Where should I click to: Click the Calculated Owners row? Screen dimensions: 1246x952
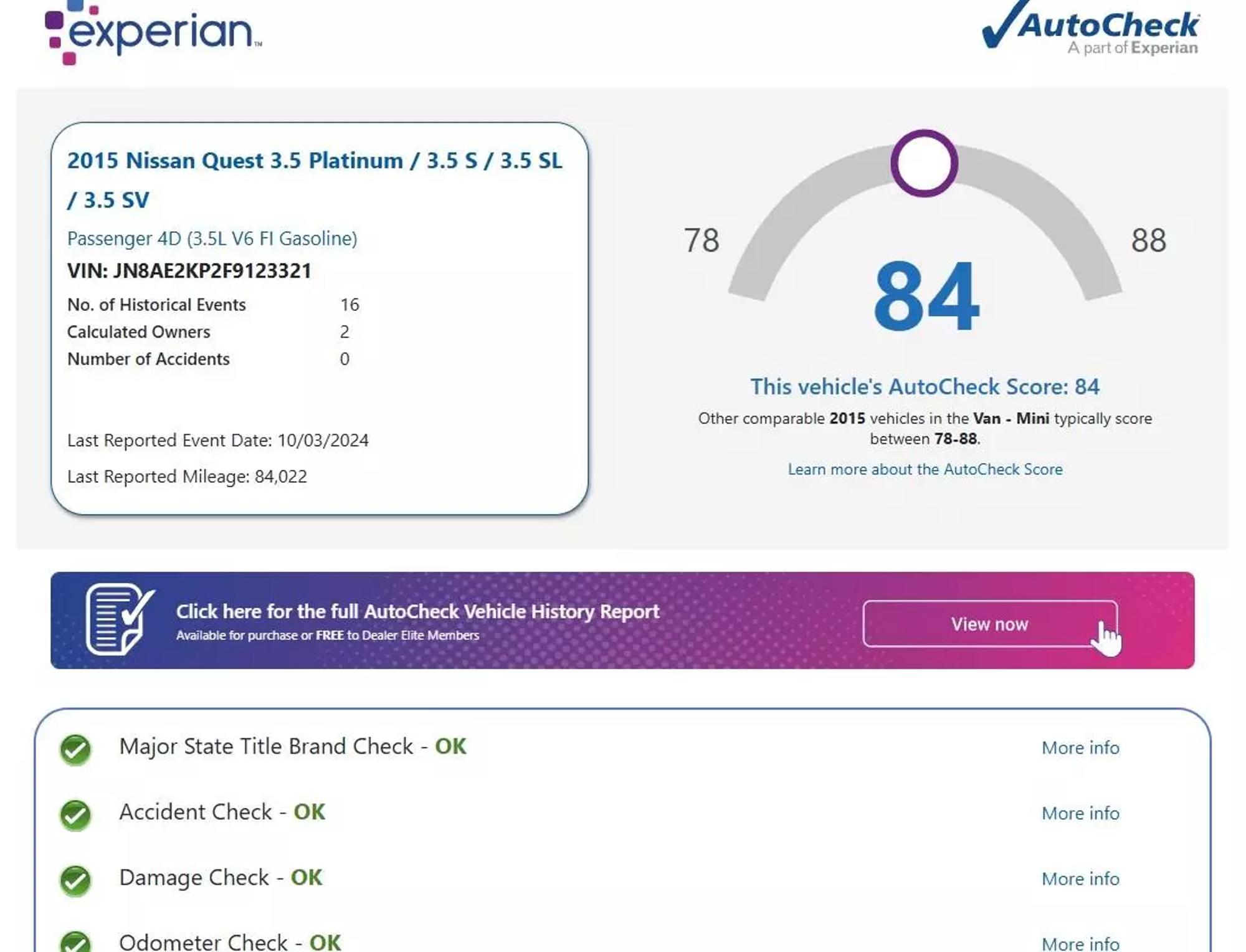coord(208,332)
